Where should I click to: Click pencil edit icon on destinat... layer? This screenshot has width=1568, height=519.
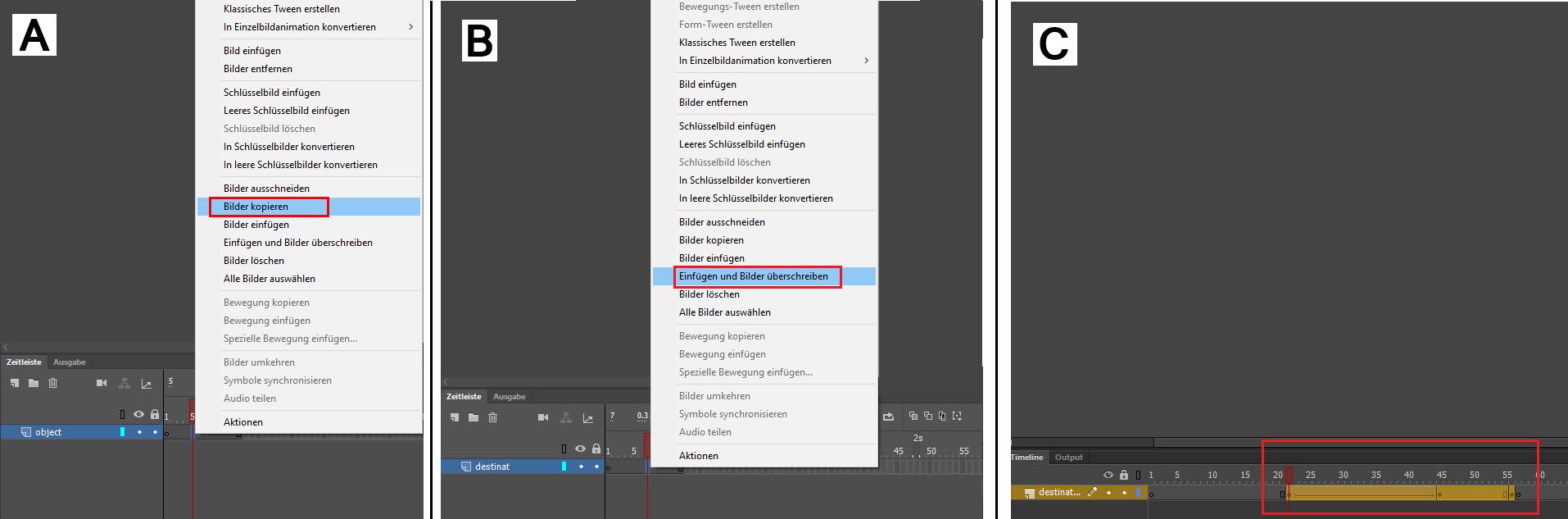click(x=1092, y=492)
